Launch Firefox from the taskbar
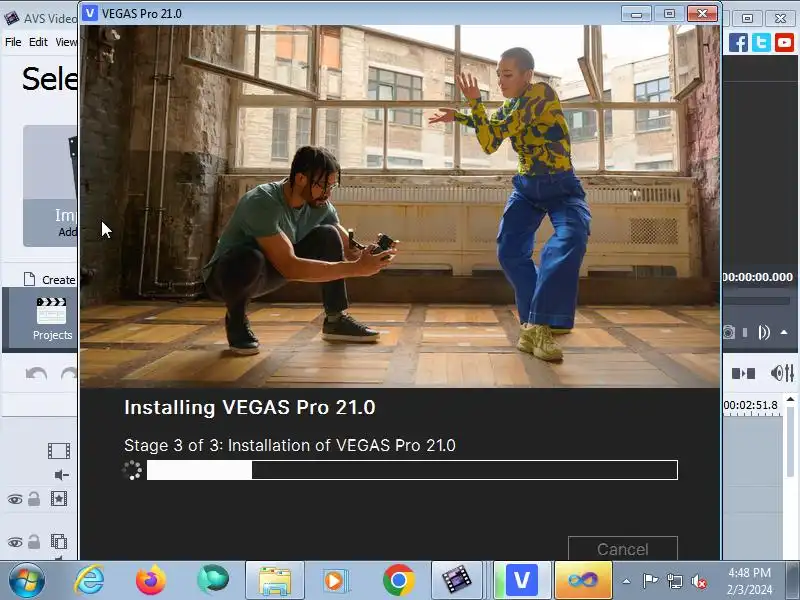This screenshot has width=800, height=600. (x=151, y=580)
